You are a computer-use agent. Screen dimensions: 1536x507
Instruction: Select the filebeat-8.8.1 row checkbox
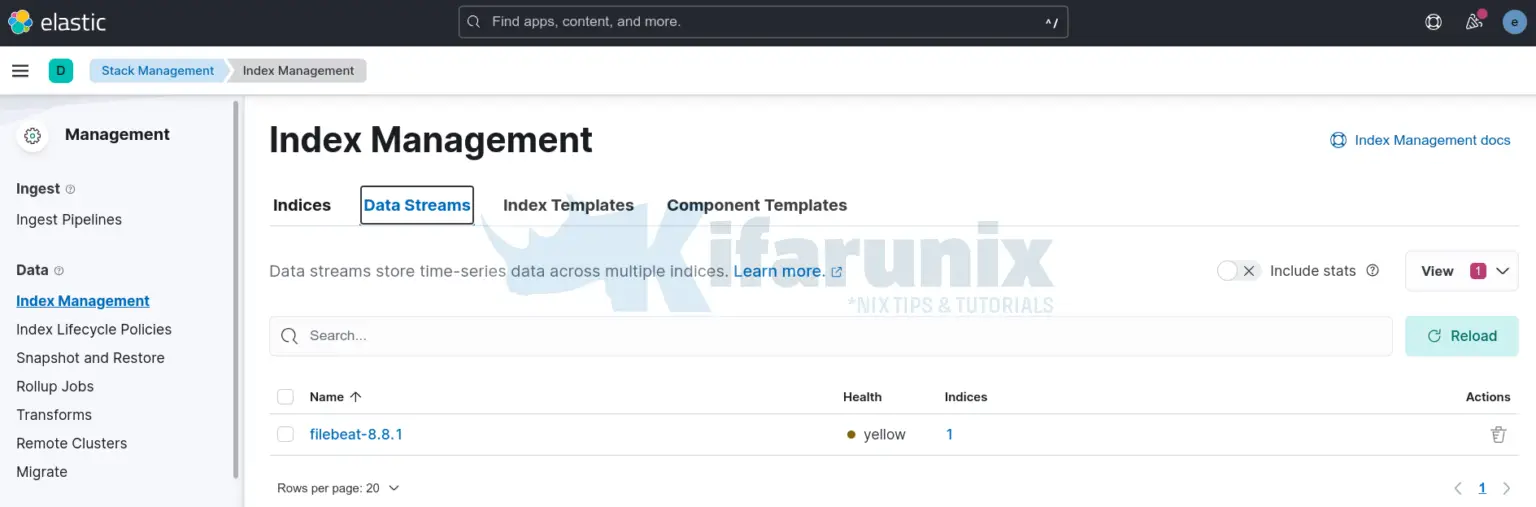286,434
